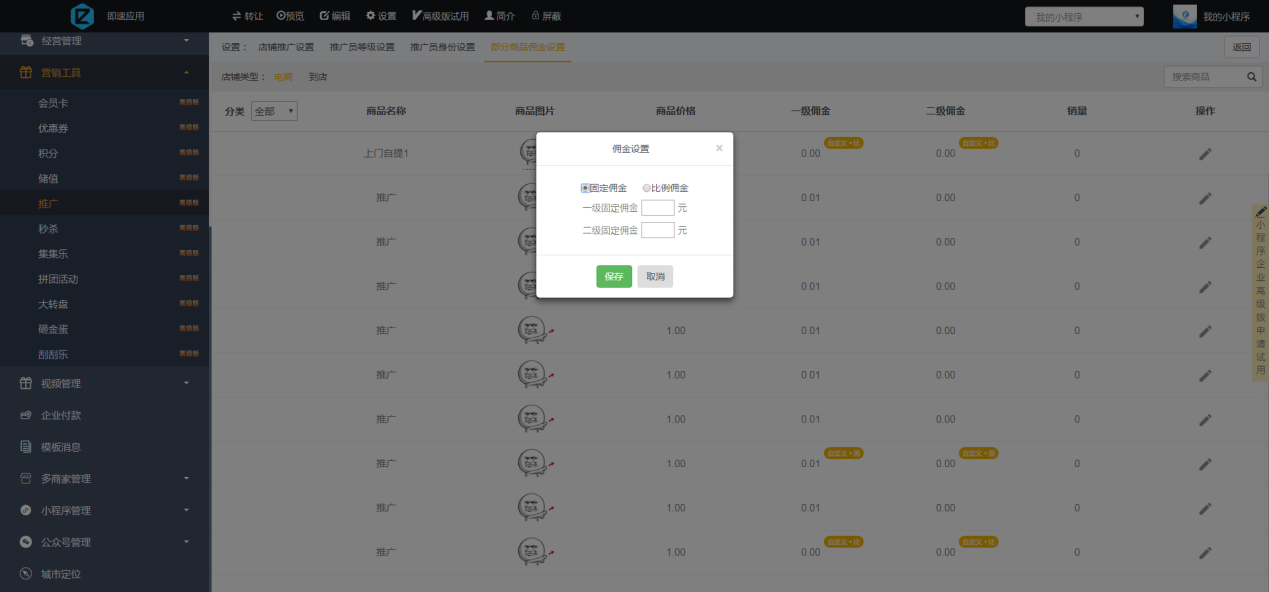Collapse the 营销工具 sidebar section
This screenshot has width=1269, height=592.
pyautogui.click(x=186, y=73)
